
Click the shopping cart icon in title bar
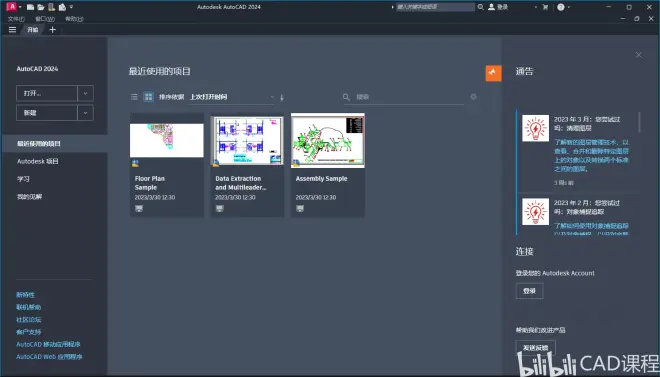pyautogui.click(x=545, y=7)
